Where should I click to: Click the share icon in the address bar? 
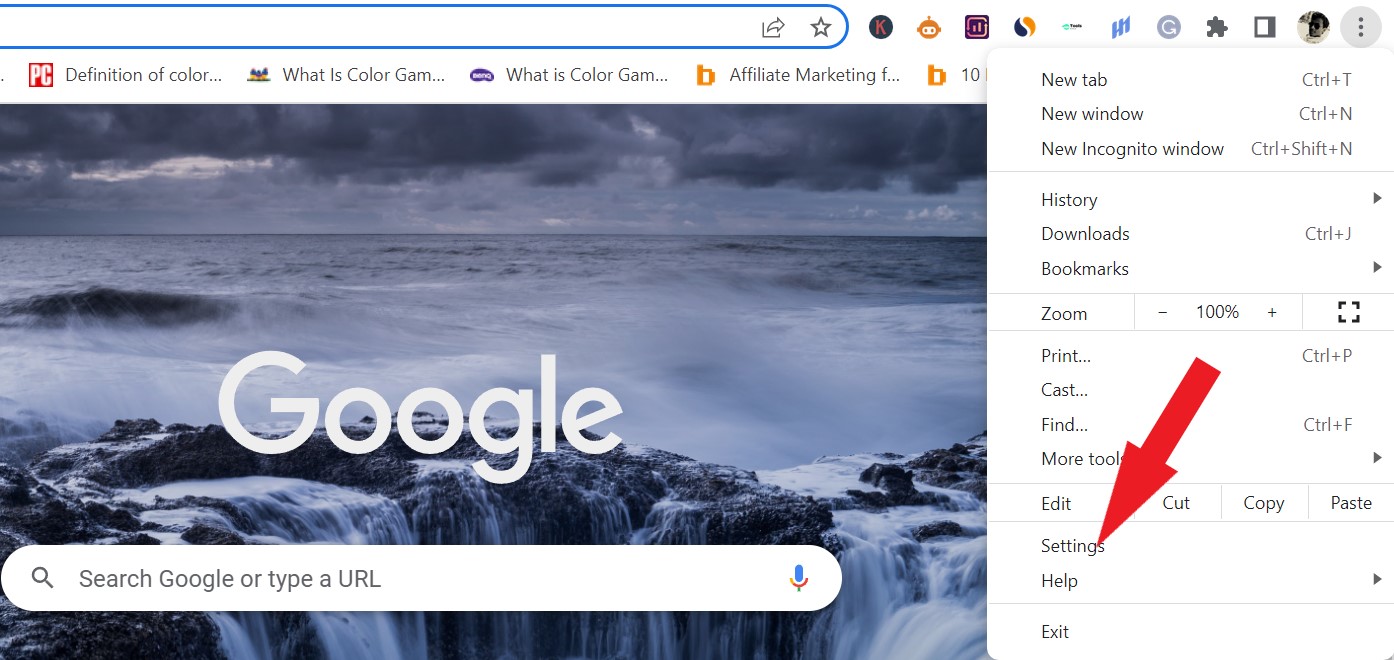[x=773, y=27]
